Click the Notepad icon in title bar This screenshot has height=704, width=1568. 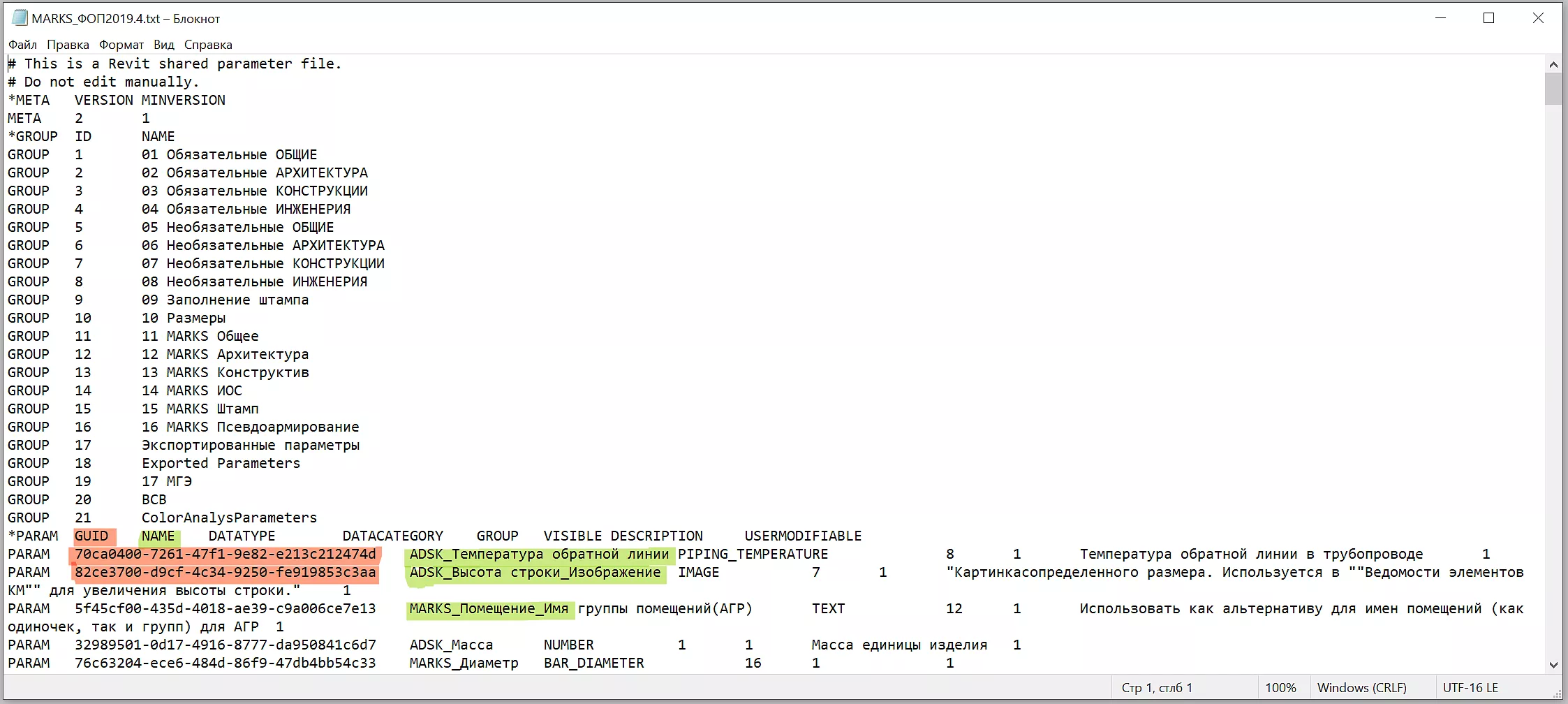point(20,18)
